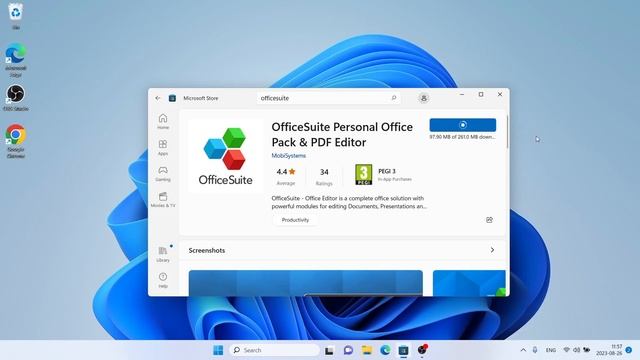Select the OBS Studio desktop shortcut

(x=16, y=98)
